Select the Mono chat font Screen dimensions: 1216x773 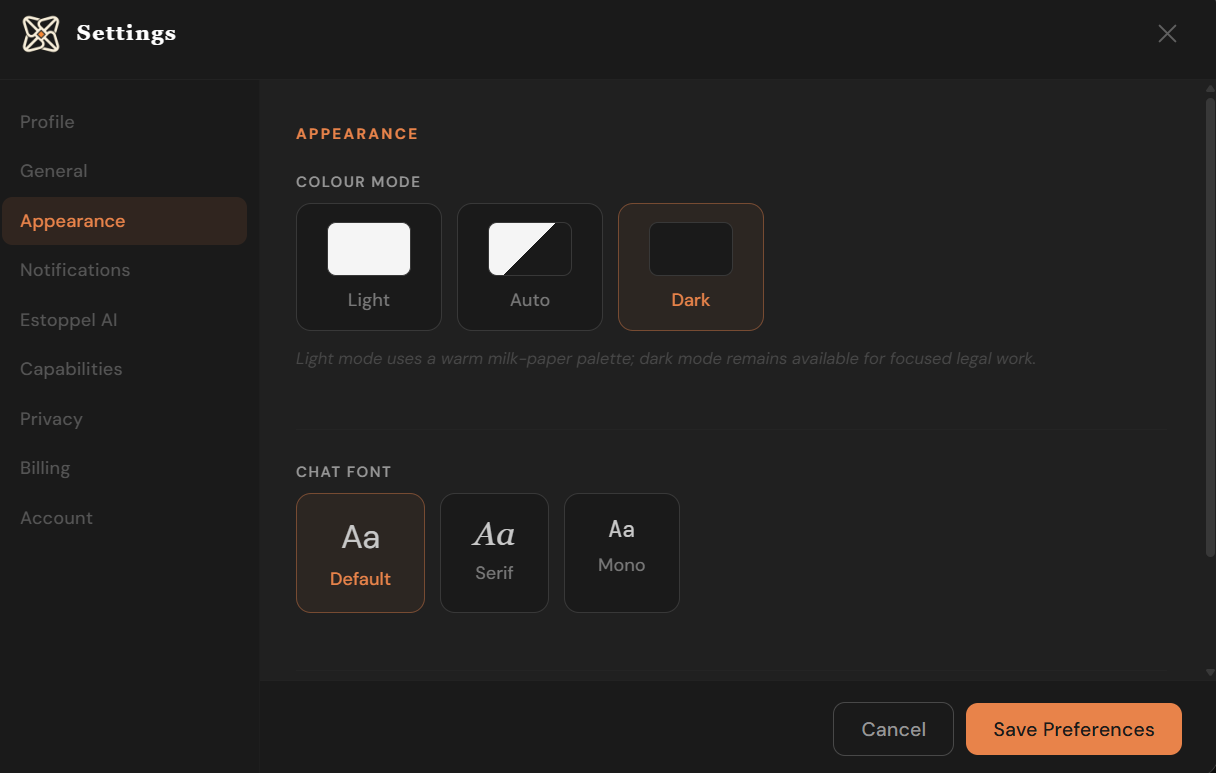coord(622,553)
